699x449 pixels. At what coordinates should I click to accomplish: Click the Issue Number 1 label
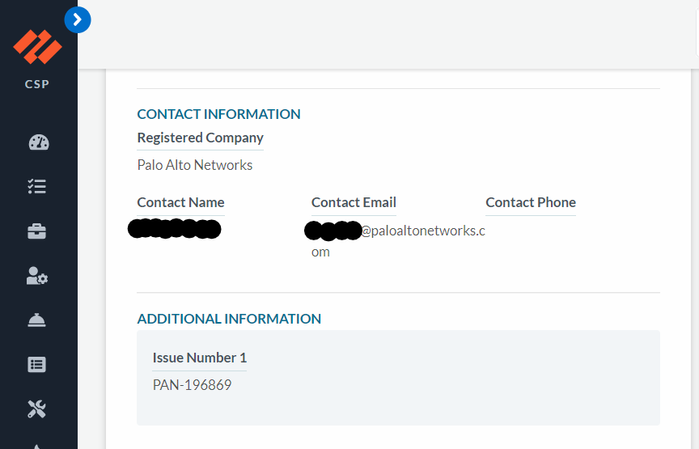(199, 358)
